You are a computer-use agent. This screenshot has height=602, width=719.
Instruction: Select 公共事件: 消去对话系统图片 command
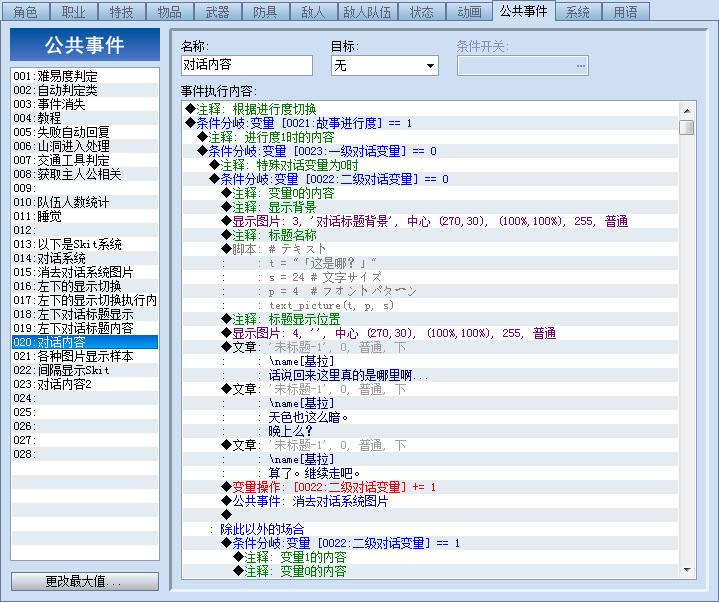(430, 501)
